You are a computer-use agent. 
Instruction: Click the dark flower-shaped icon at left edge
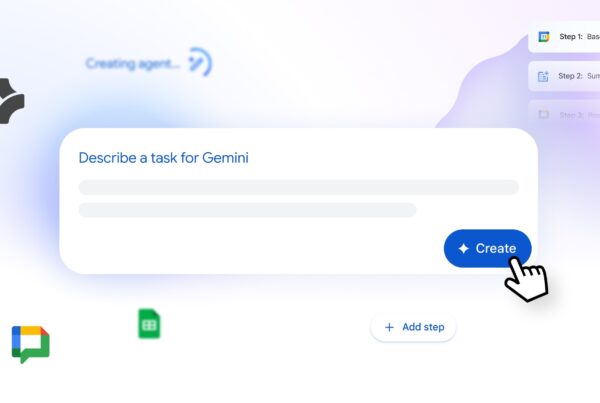coord(11,101)
